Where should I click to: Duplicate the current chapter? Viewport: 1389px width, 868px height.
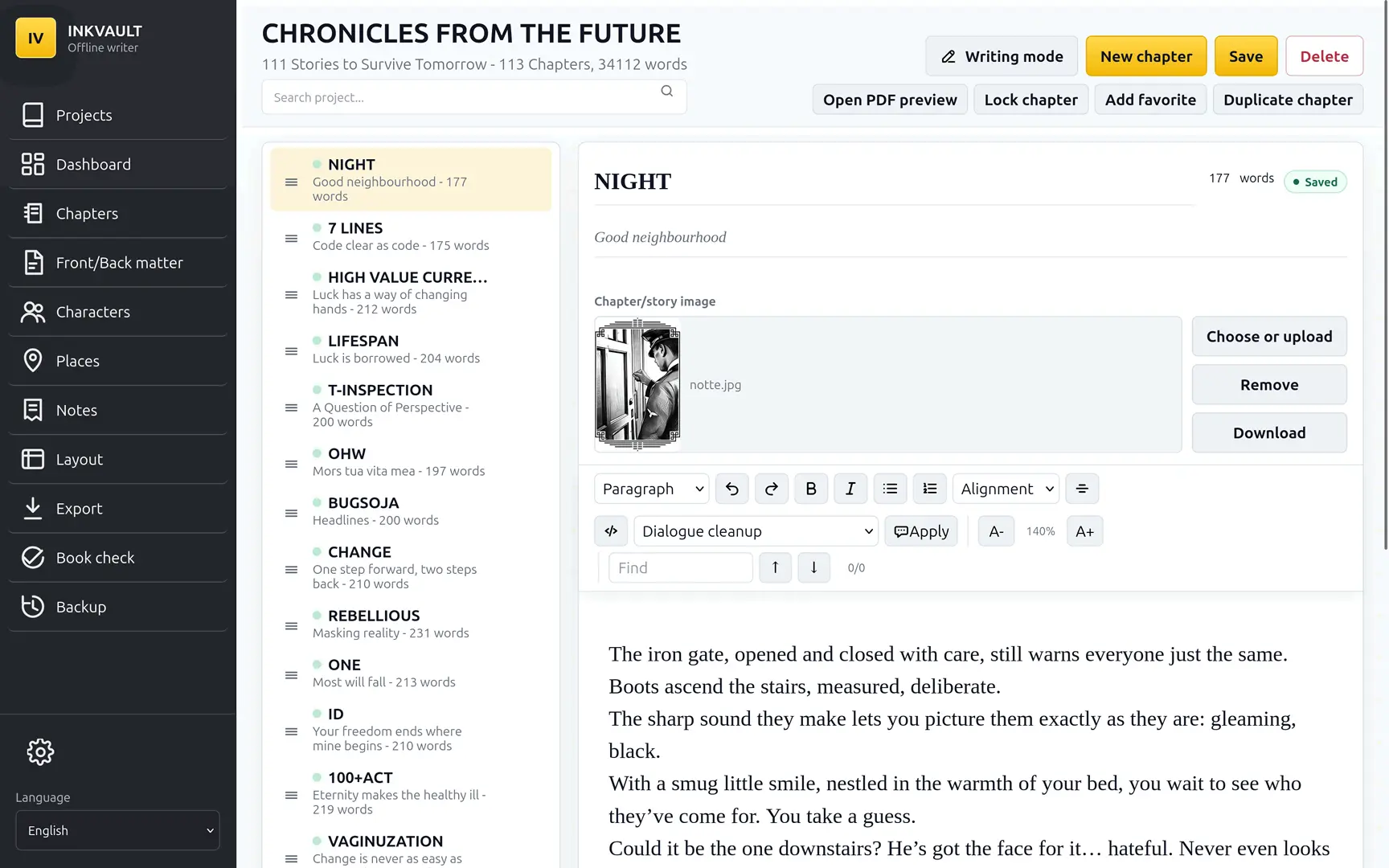coord(1288,100)
